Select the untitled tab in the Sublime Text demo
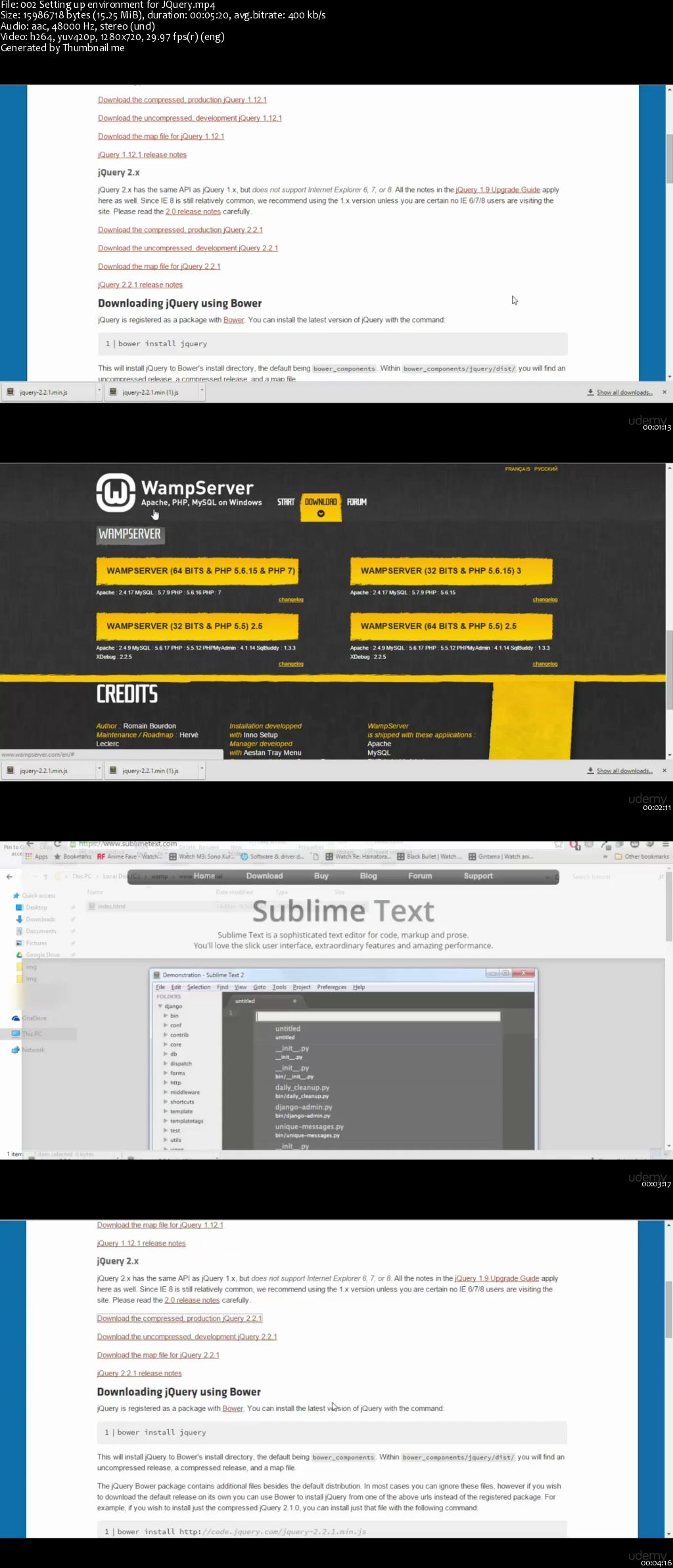Screen dimensions: 673x1568 click(266, 1001)
